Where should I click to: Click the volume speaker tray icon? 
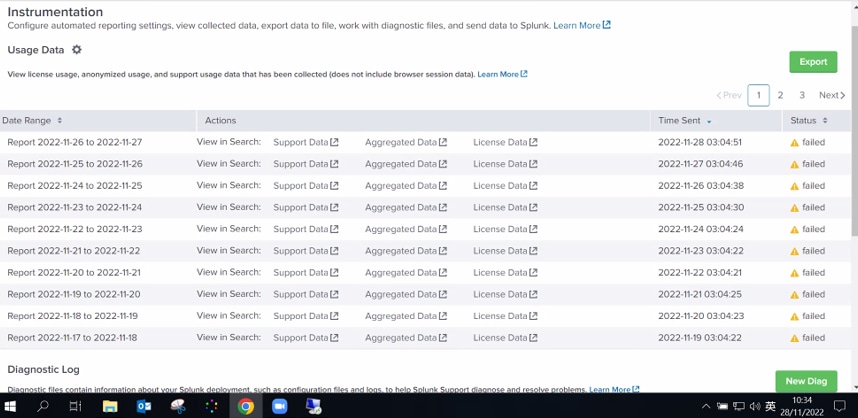755,406
